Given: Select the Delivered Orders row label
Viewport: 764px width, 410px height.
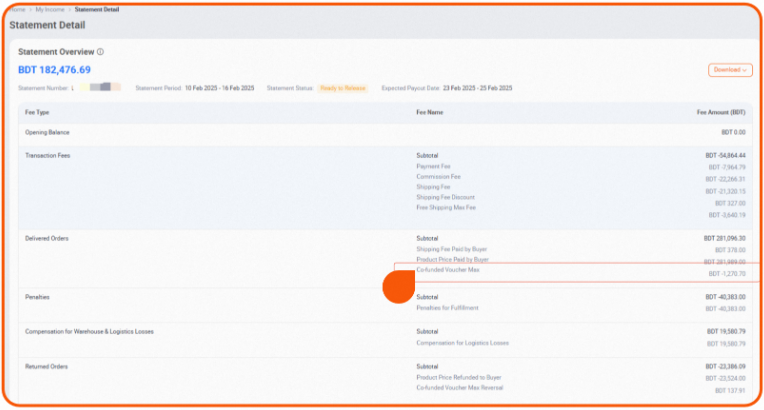Looking at the screenshot, I should point(46,239).
